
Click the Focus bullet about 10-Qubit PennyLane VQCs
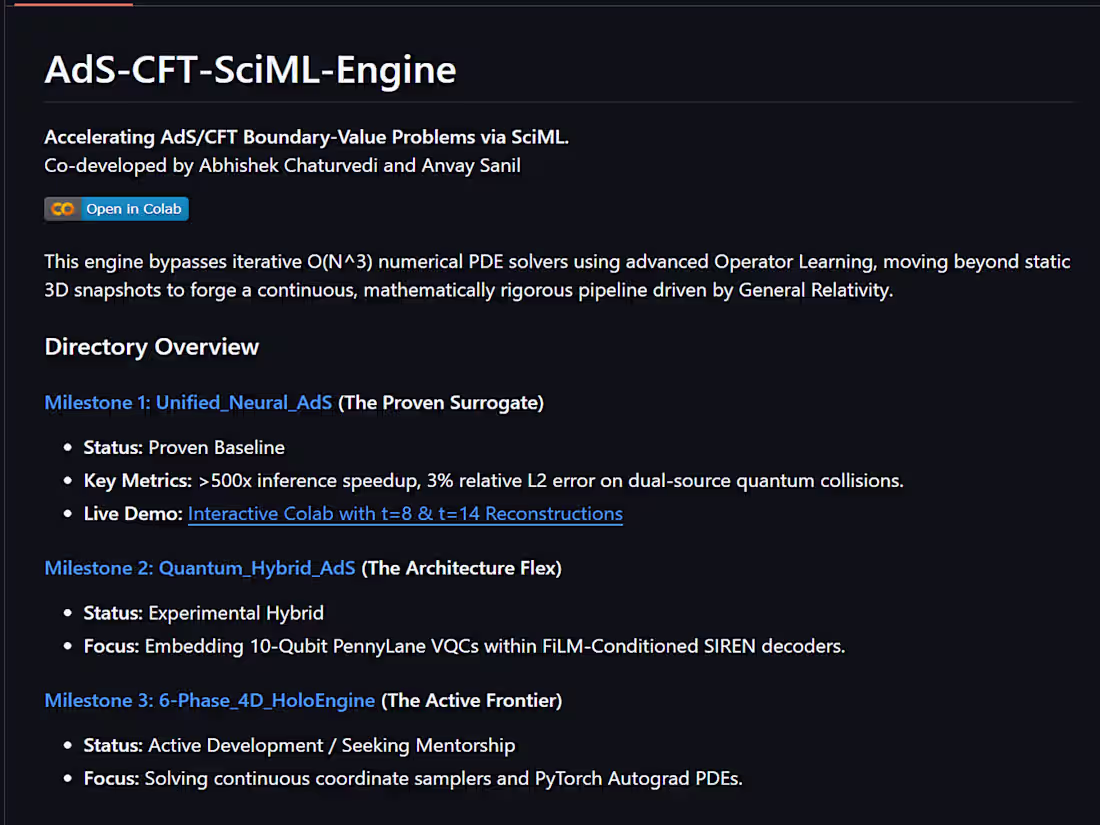tap(464, 646)
